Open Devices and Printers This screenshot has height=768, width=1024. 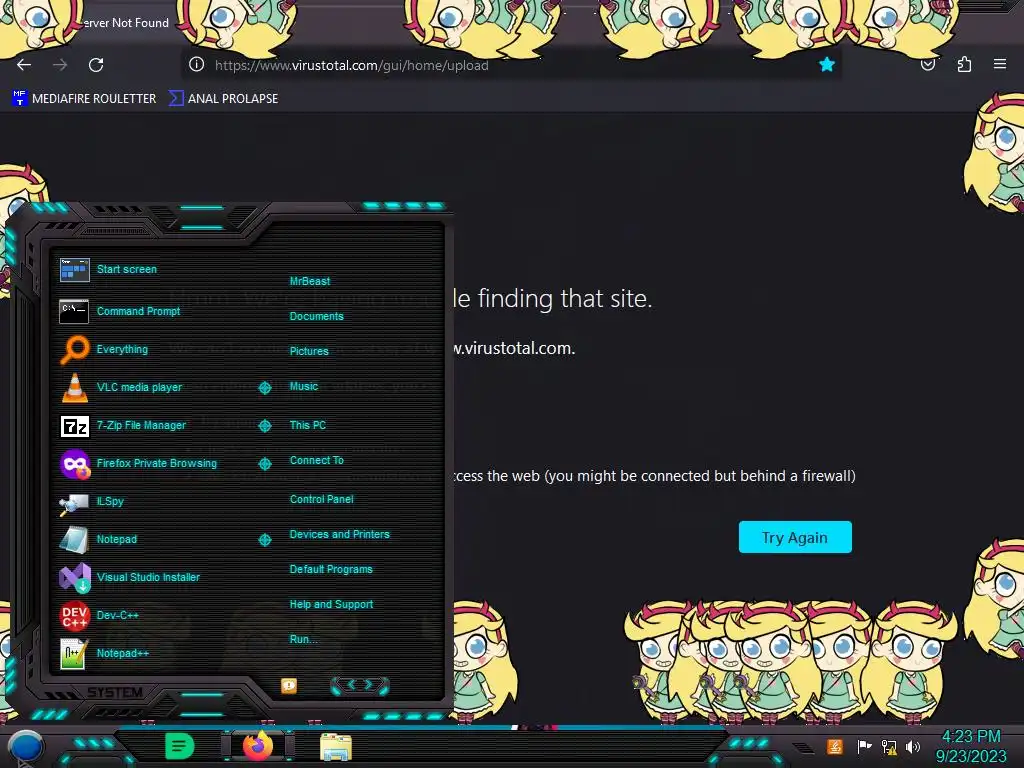(x=340, y=534)
